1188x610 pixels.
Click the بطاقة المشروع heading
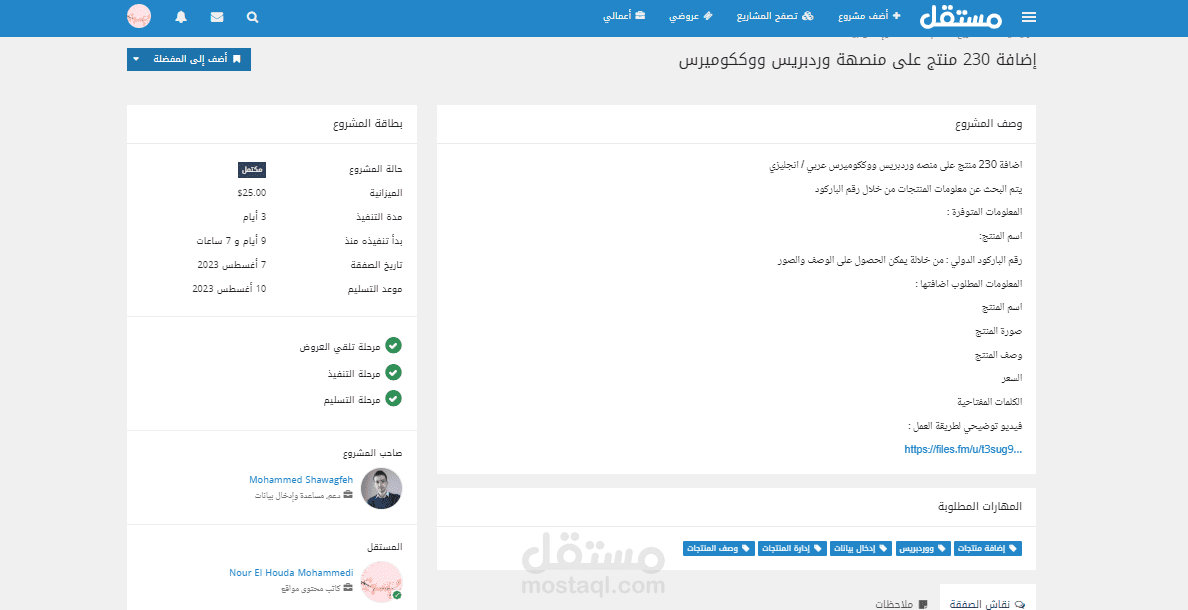click(x=367, y=124)
